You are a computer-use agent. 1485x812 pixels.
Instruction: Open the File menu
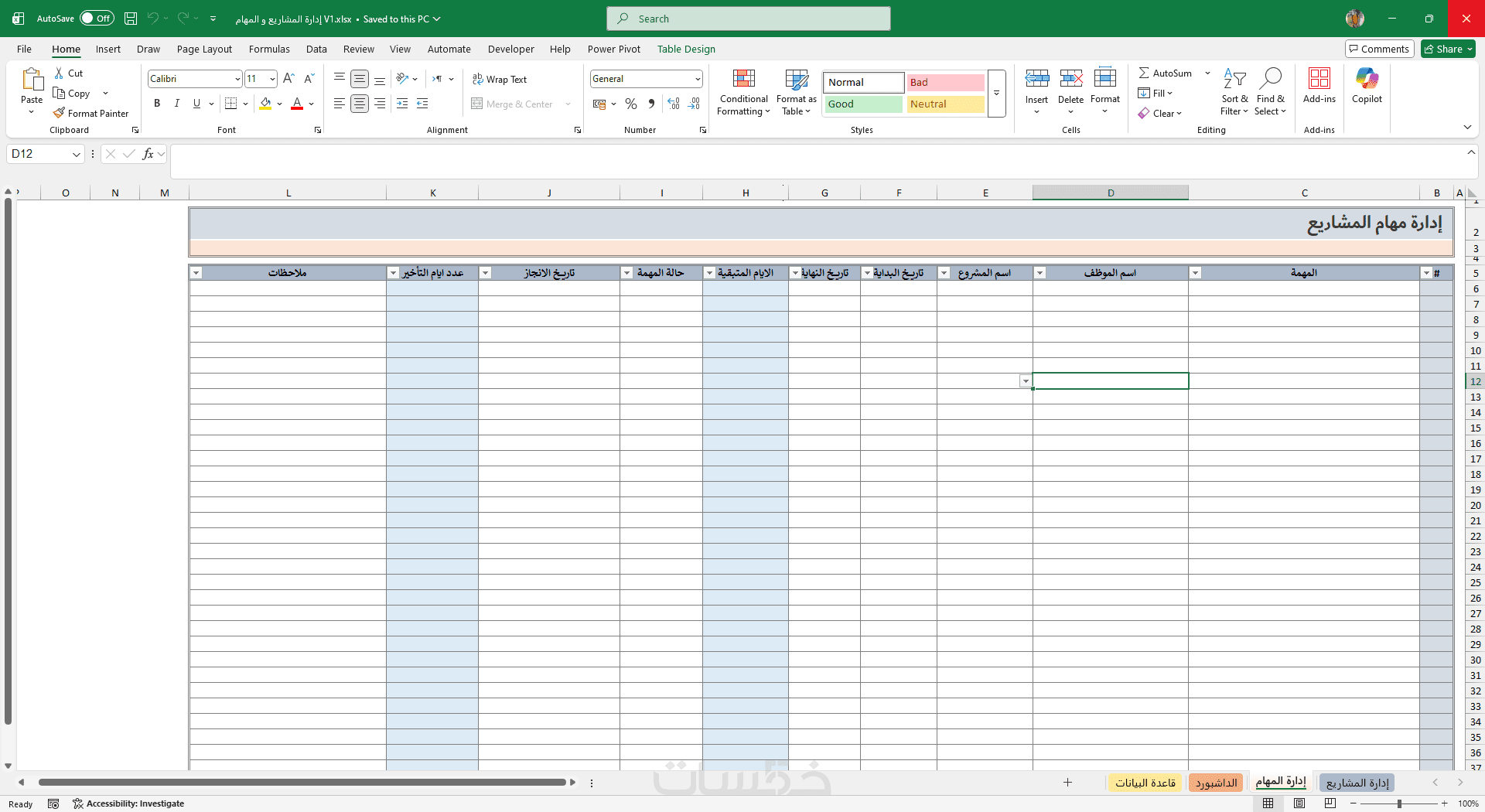click(24, 49)
